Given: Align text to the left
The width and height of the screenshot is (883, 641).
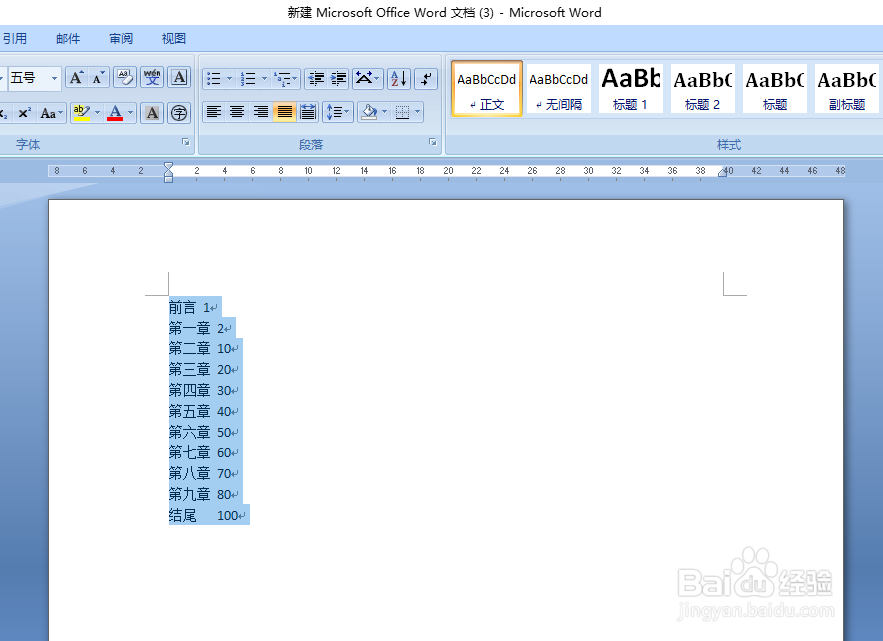Looking at the screenshot, I should pos(213,112).
